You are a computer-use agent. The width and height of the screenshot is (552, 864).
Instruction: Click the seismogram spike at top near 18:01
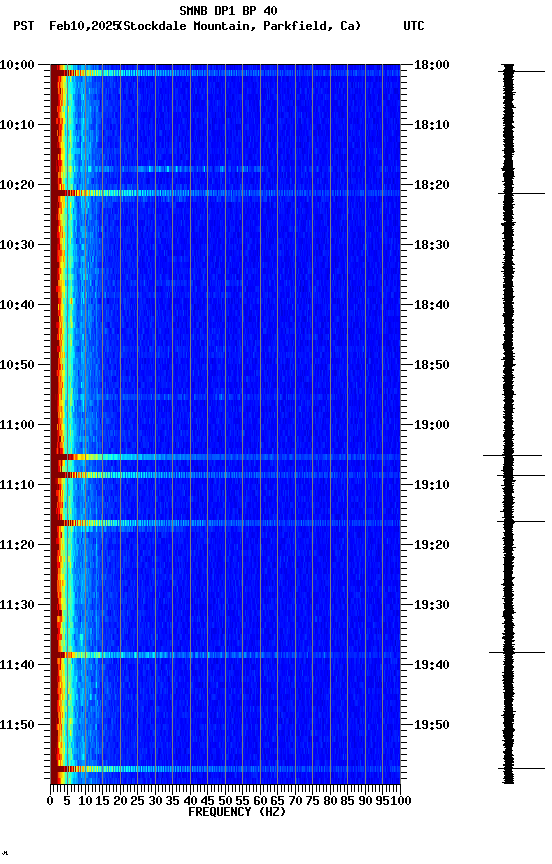tap(521, 72)
